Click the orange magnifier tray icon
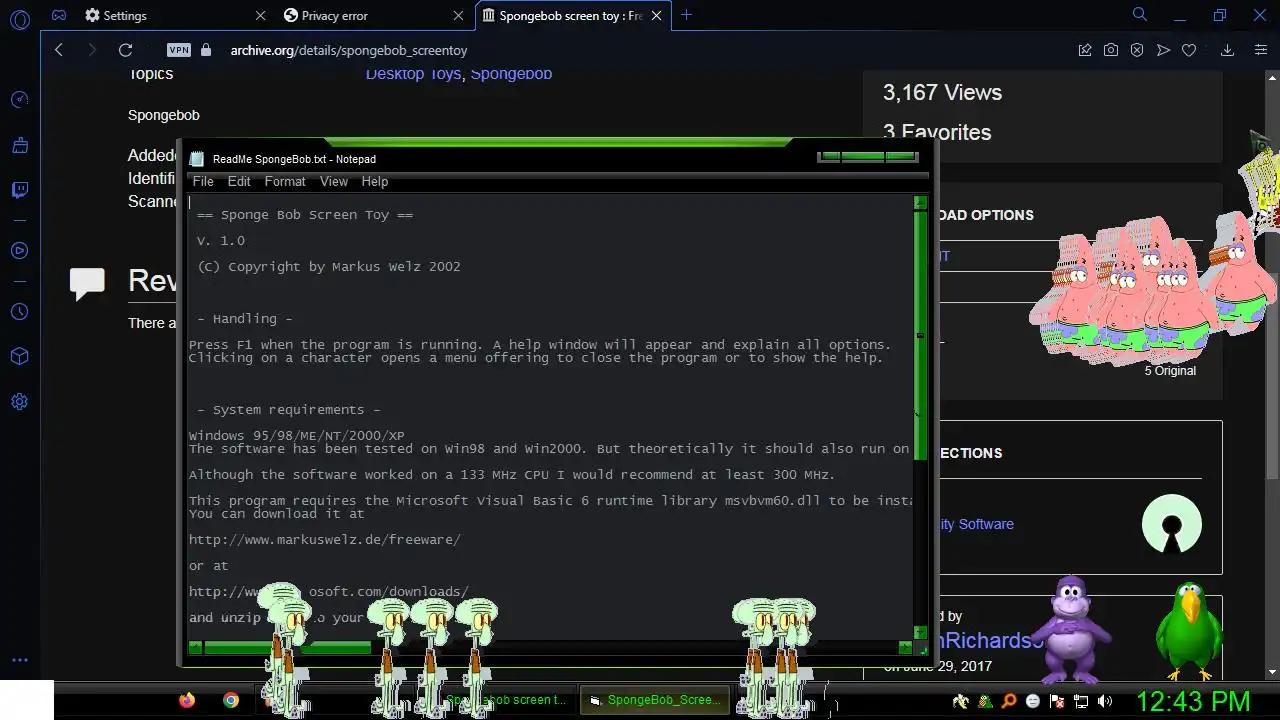This screenshot has width=1280, height=720. pos(1009,701)
